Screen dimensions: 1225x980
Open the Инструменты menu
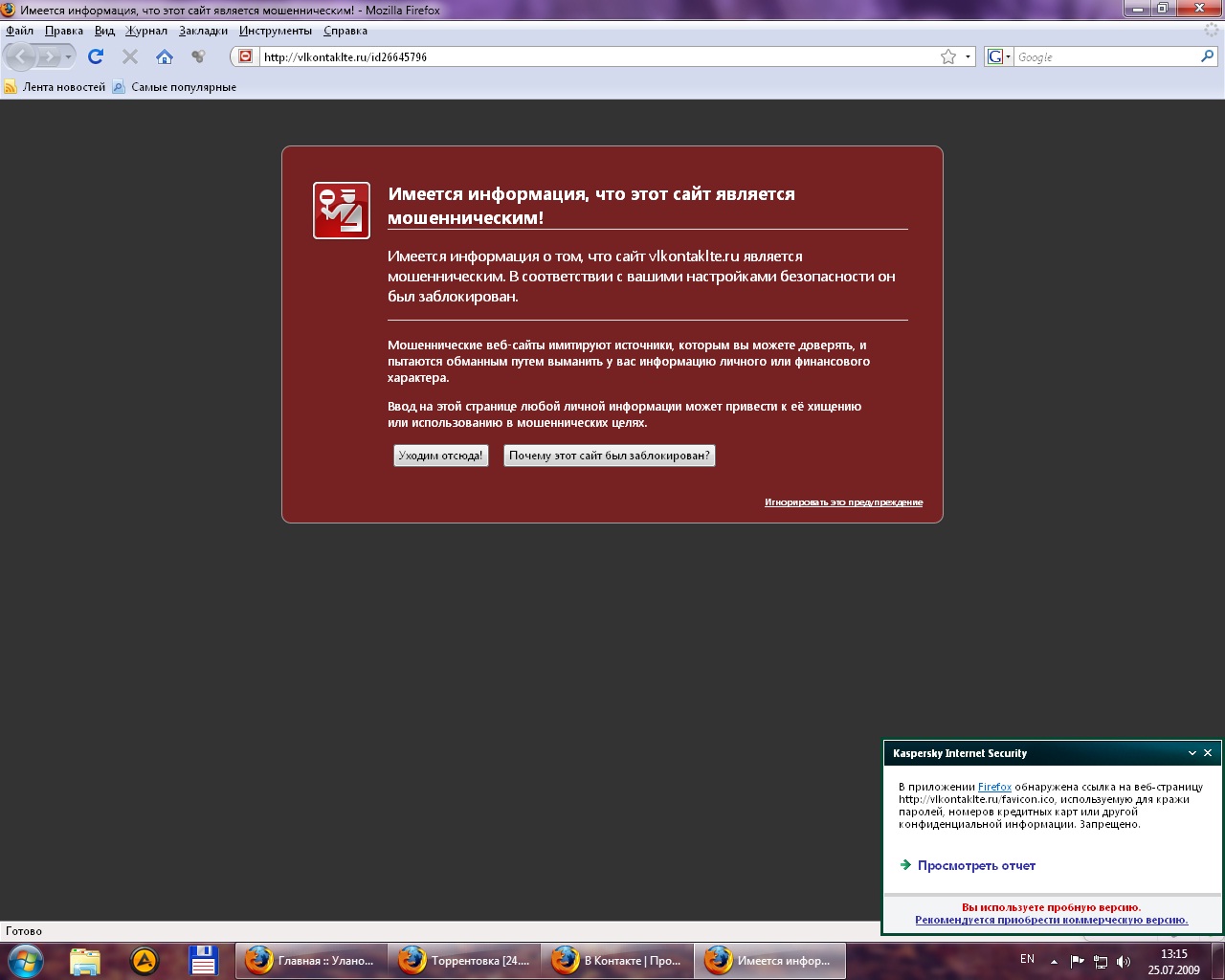(x=275, y=31)
